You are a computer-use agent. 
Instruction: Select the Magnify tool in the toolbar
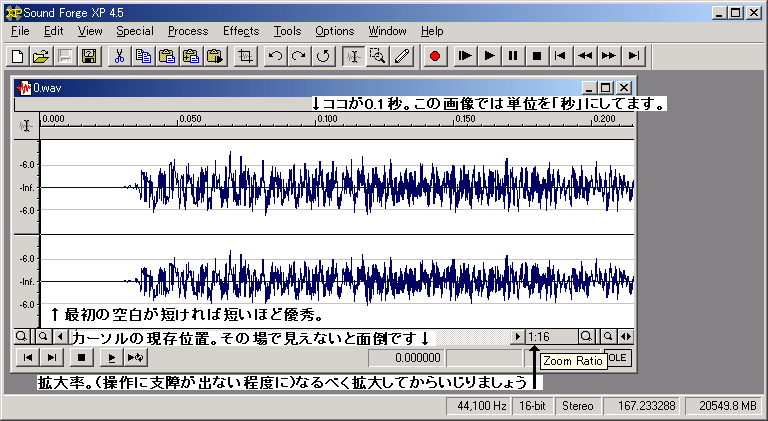click(377, 56)
